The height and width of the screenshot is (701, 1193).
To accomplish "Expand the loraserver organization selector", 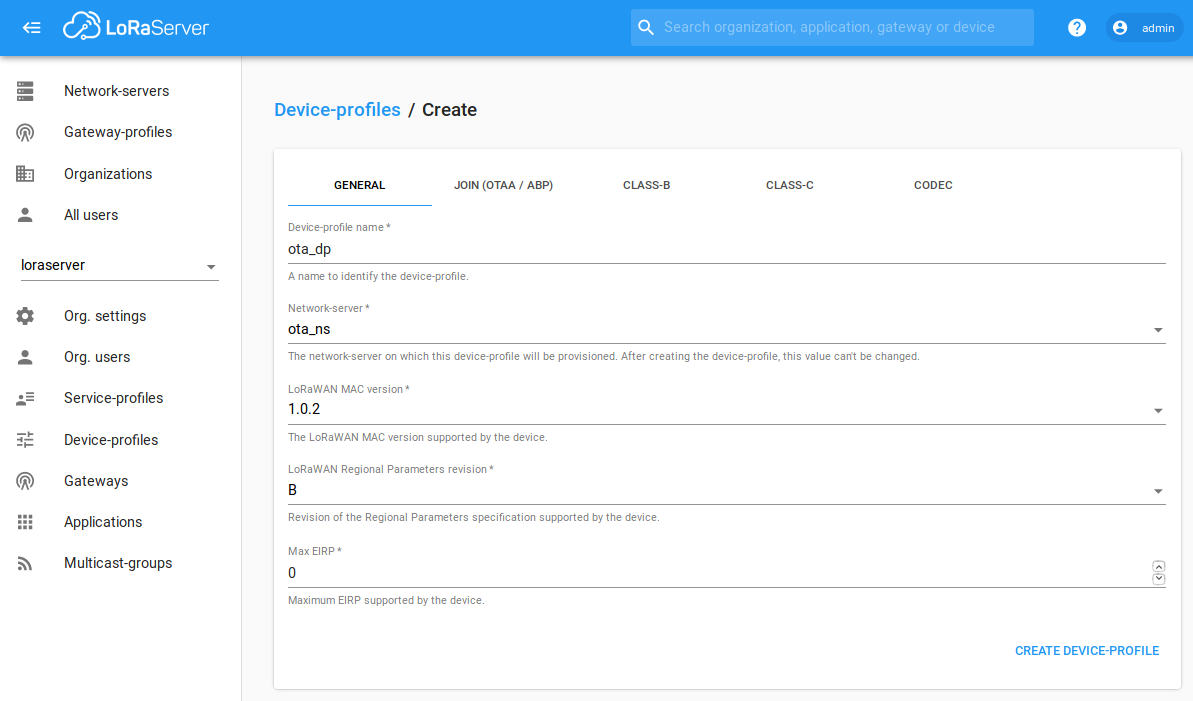I will pyautogui.click(x=210, y=265).
